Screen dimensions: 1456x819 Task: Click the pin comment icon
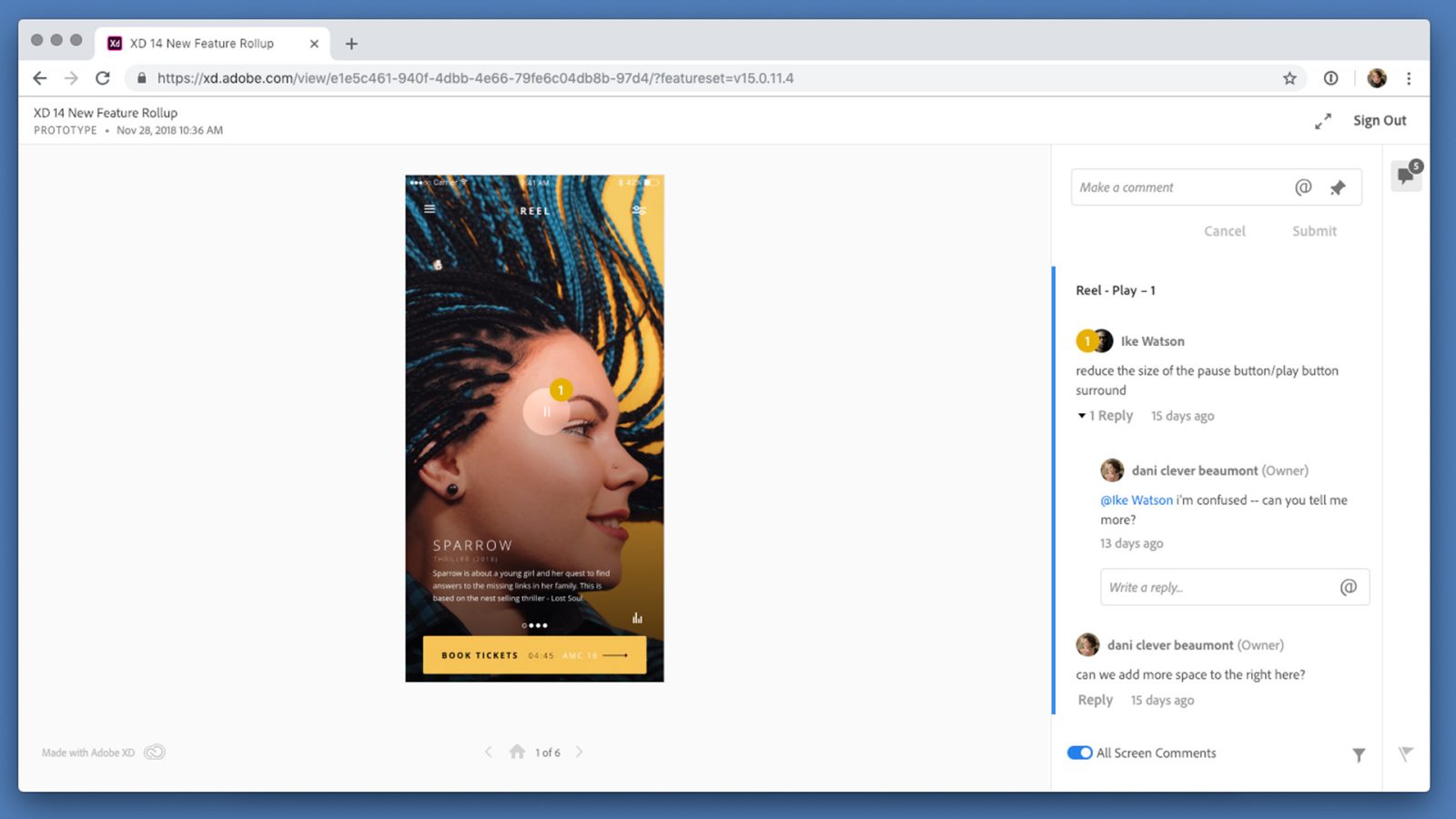pyautogui.click(x=1337, y=187)
